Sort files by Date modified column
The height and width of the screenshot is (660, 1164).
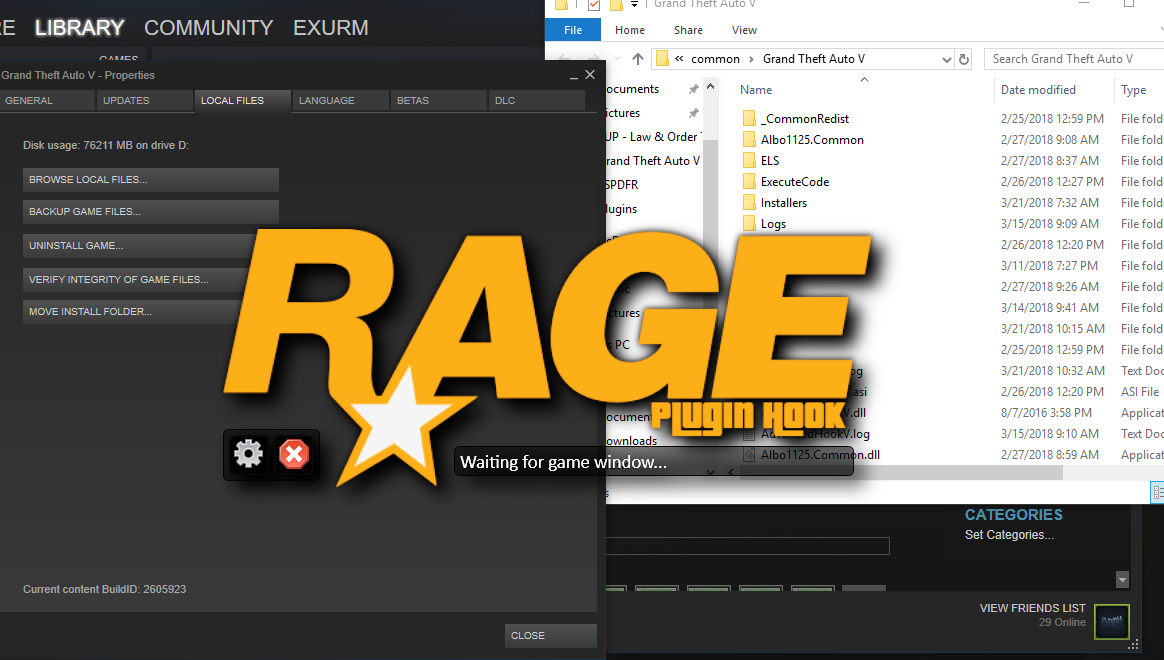pyautogui.click(x=1038, y=90)
